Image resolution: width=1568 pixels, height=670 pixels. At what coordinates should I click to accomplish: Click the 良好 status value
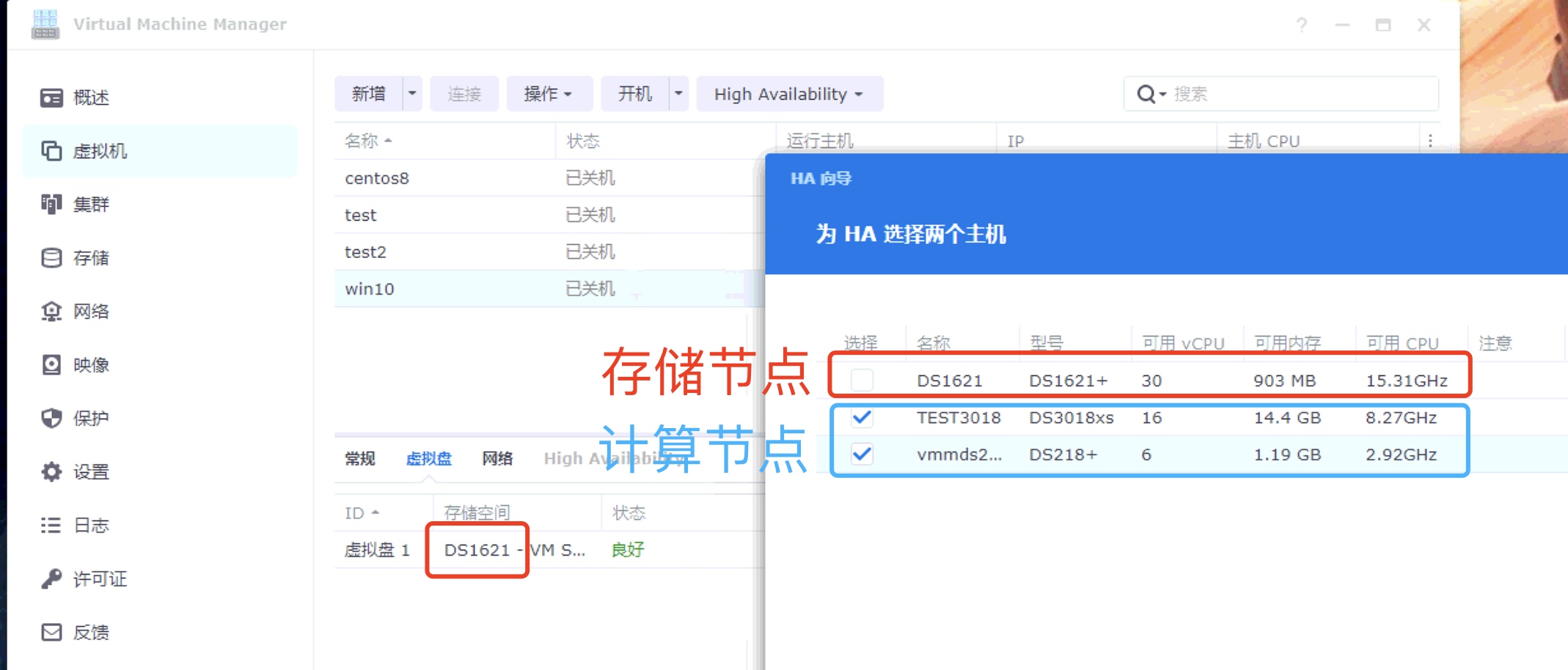point(628,550)
